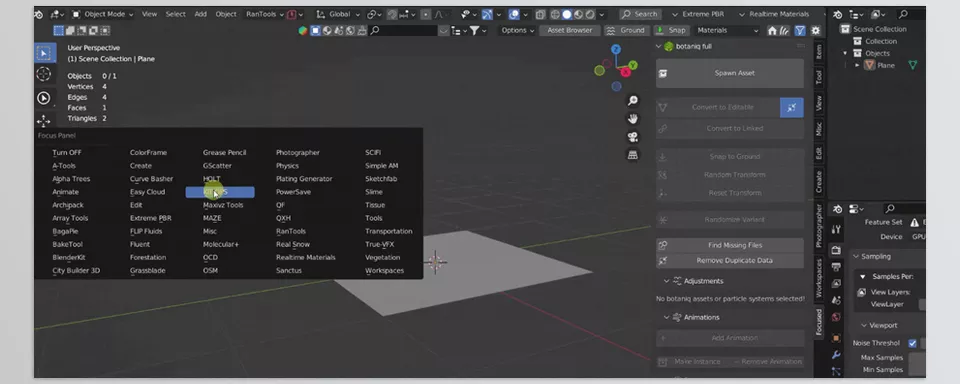This screenshot has height=384, width=960.
Task: Toggle proportional editing button
Action: pos(426,14)
